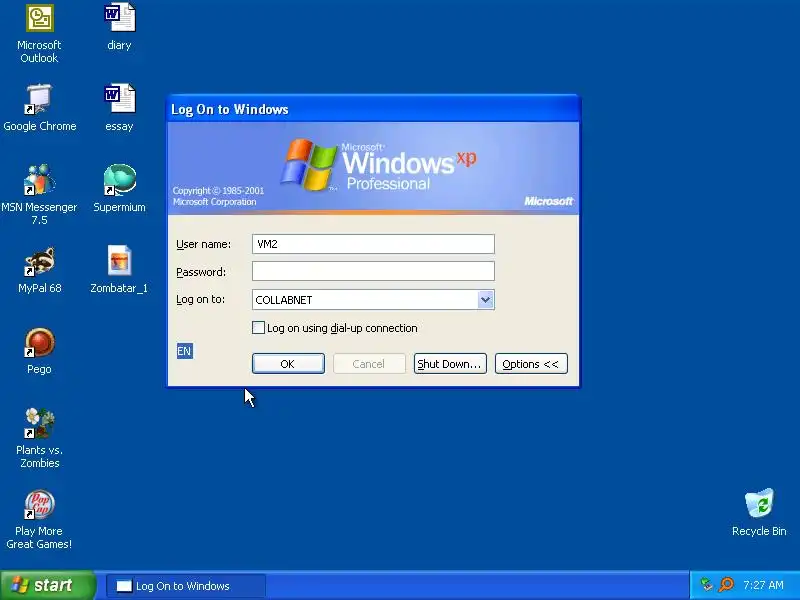This screenshot has width=800, height=600.
Task: Click the OK button to log on
Action: [288, 364]
